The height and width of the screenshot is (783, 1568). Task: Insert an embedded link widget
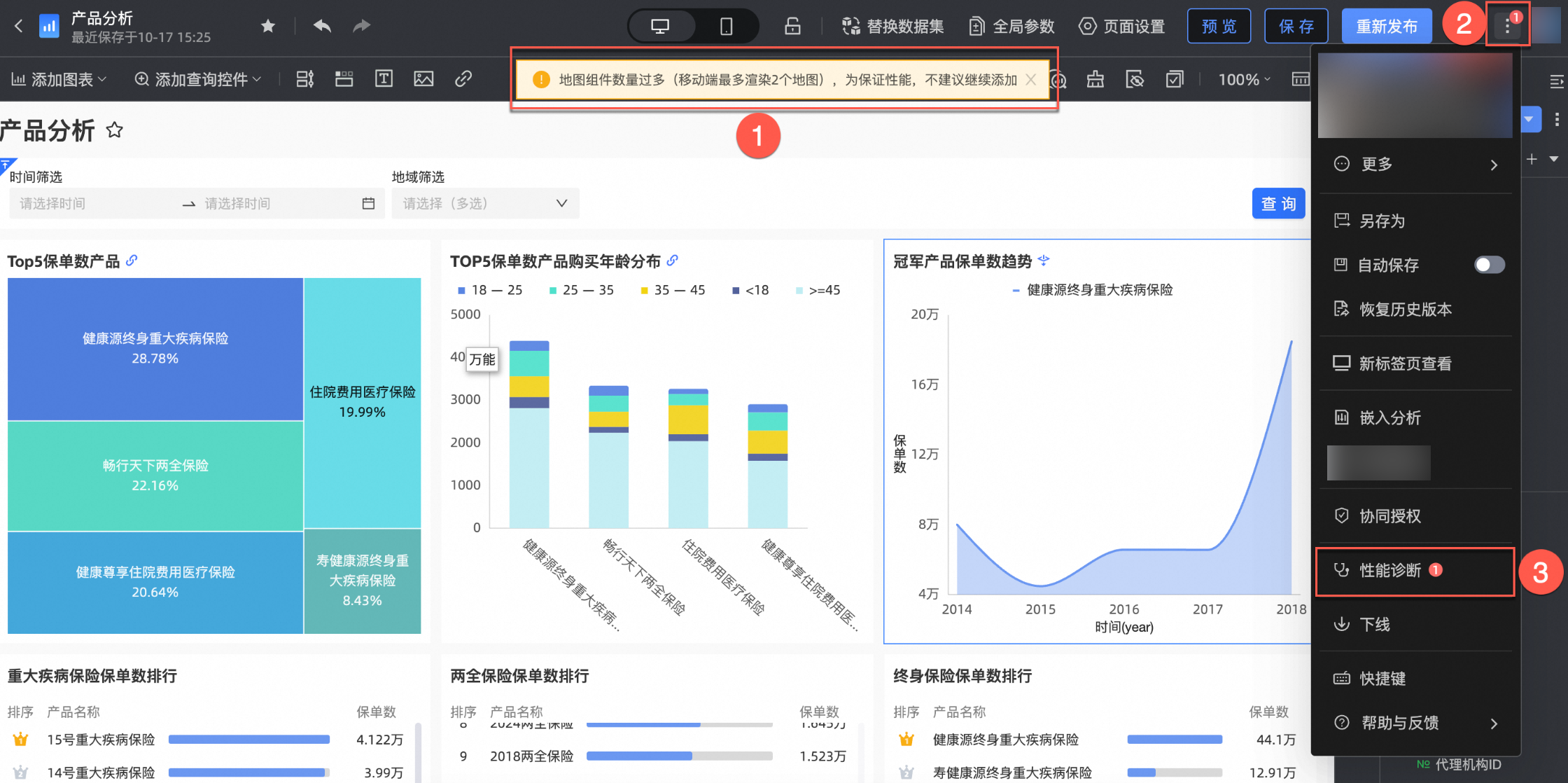pyautogui.click(x=463, y=79)
